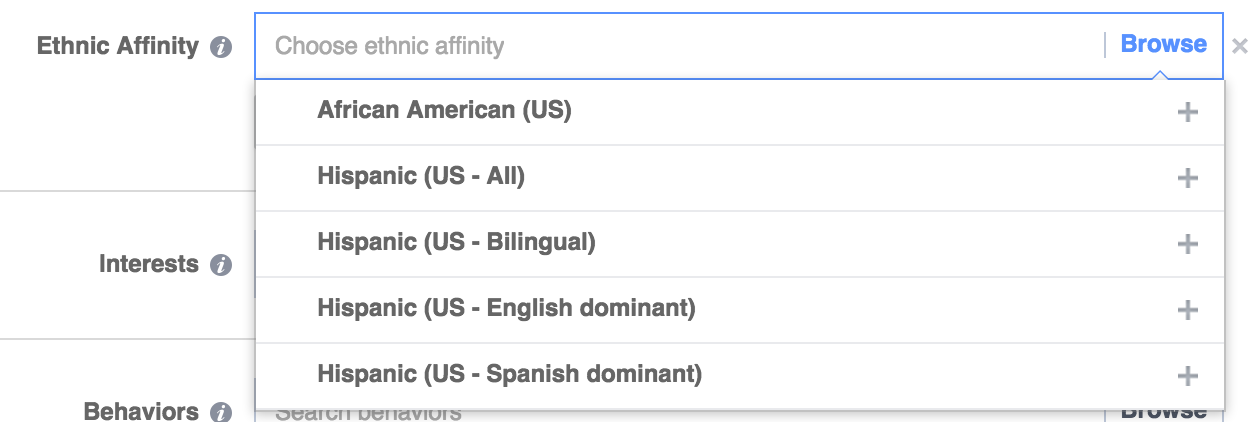The width and height of the screenshot is (1260, 422).
Task: Choose the Hispanic (US - All) option text
Action: click(421, 176)
